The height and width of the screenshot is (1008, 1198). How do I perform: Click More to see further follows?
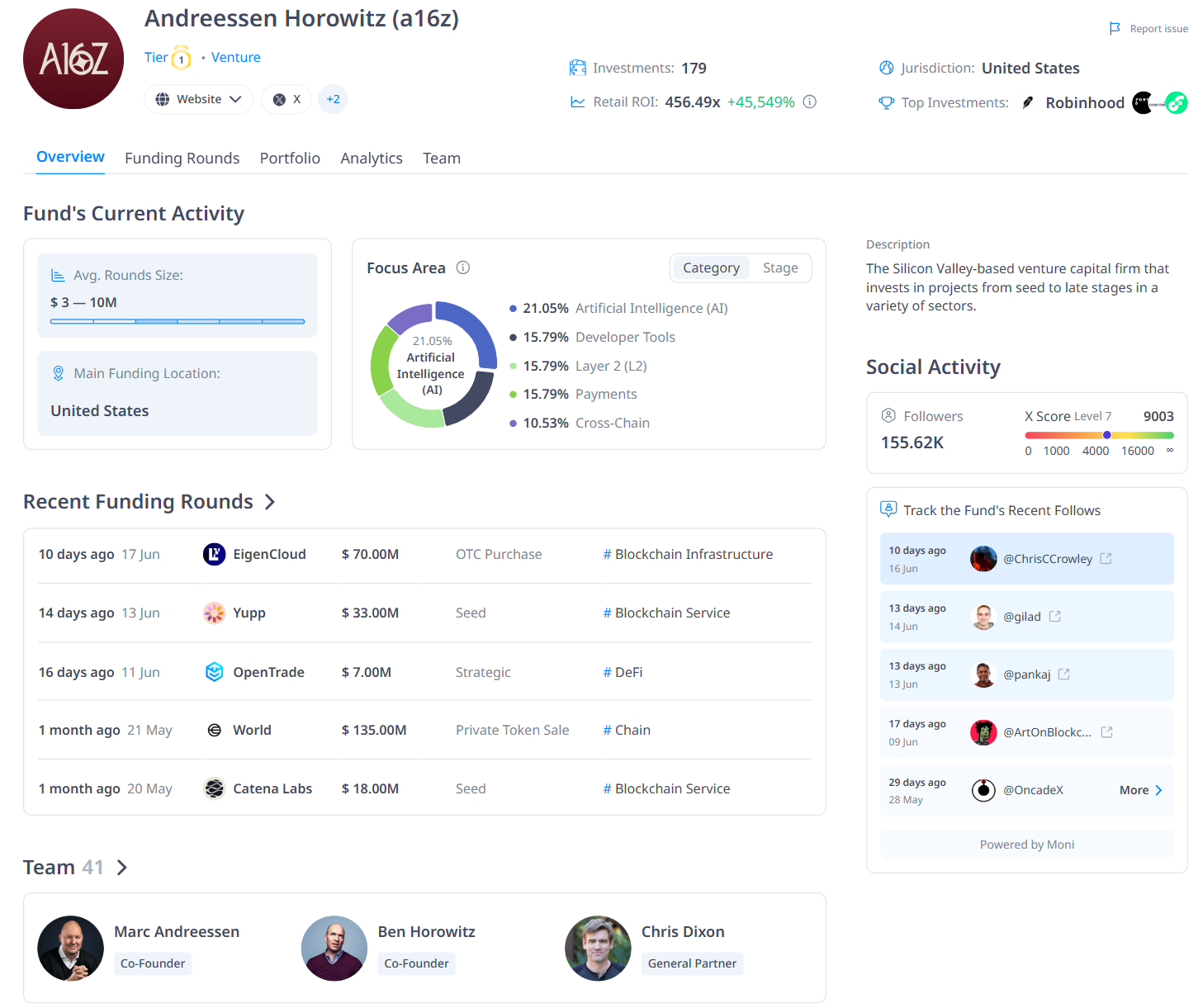pyautogui.click(x=1141, y=790)
